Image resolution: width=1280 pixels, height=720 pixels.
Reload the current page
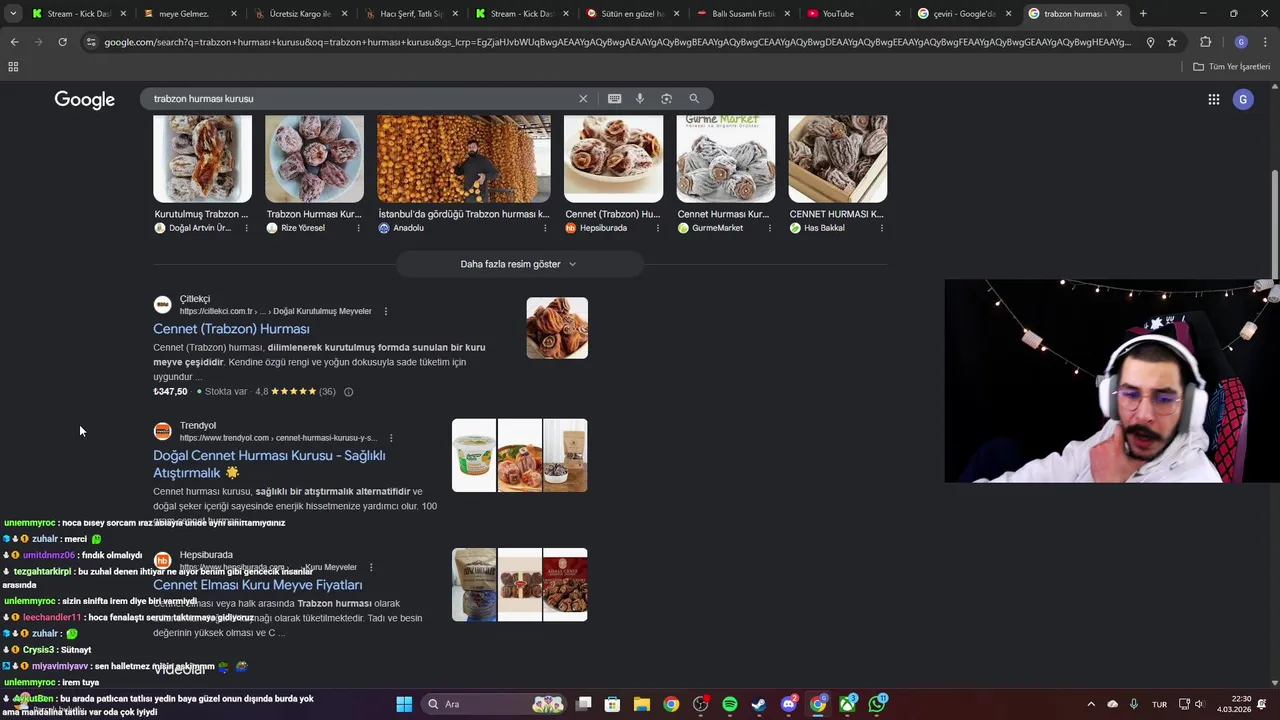(62, 42)
